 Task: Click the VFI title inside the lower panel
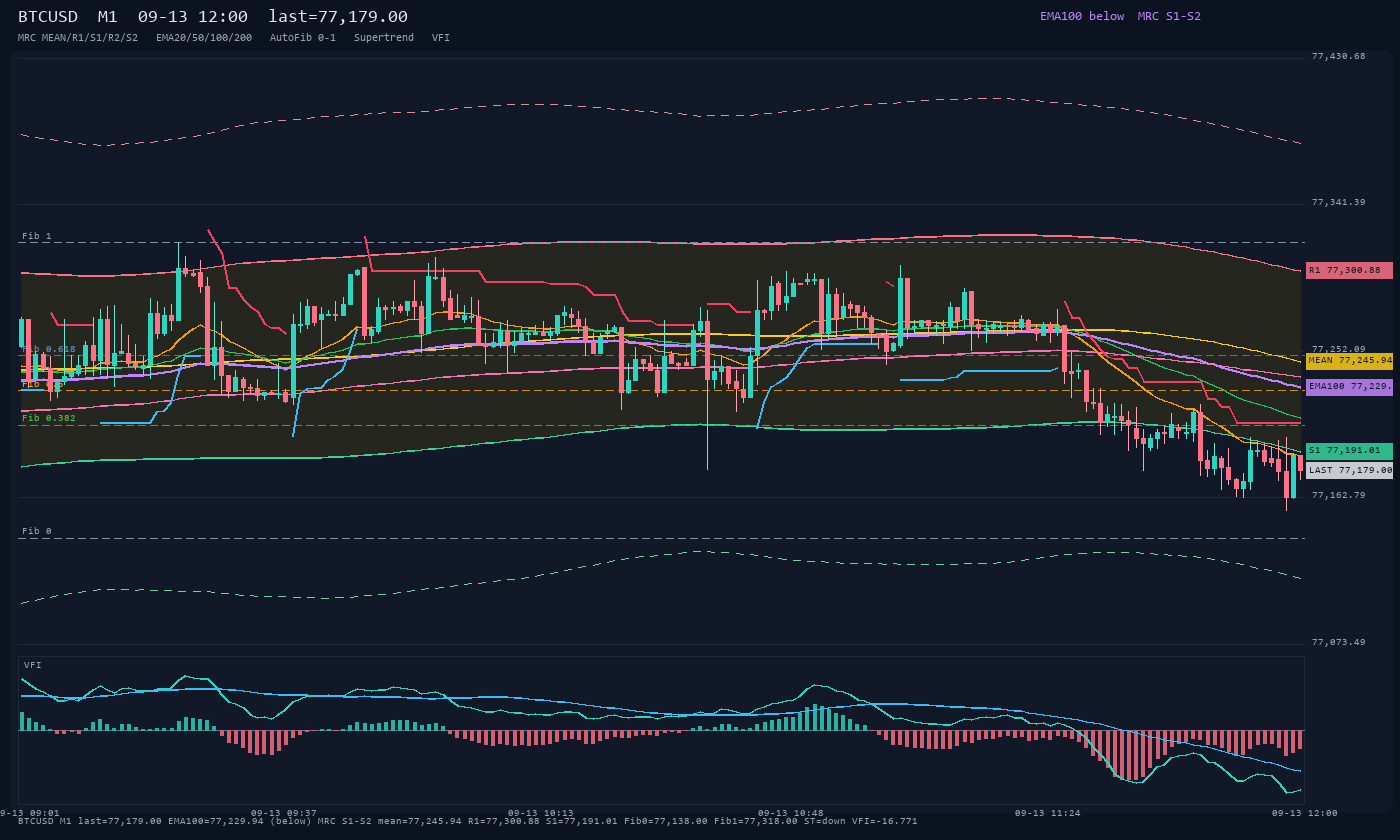[33, 665]
